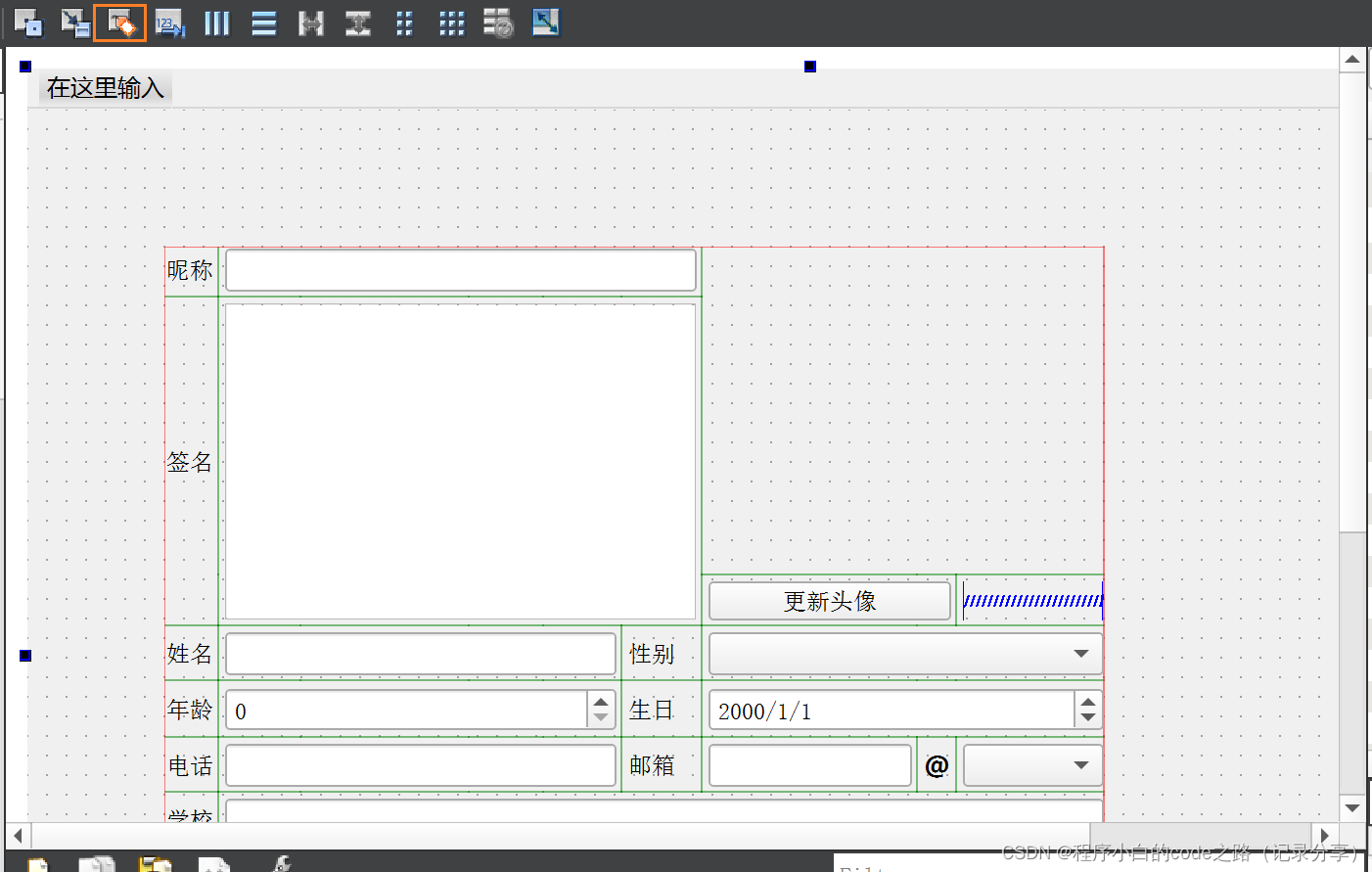Apply form layout with two-column dots icon
This screenshot has width=1372, height=872.
tap(404, 23)
